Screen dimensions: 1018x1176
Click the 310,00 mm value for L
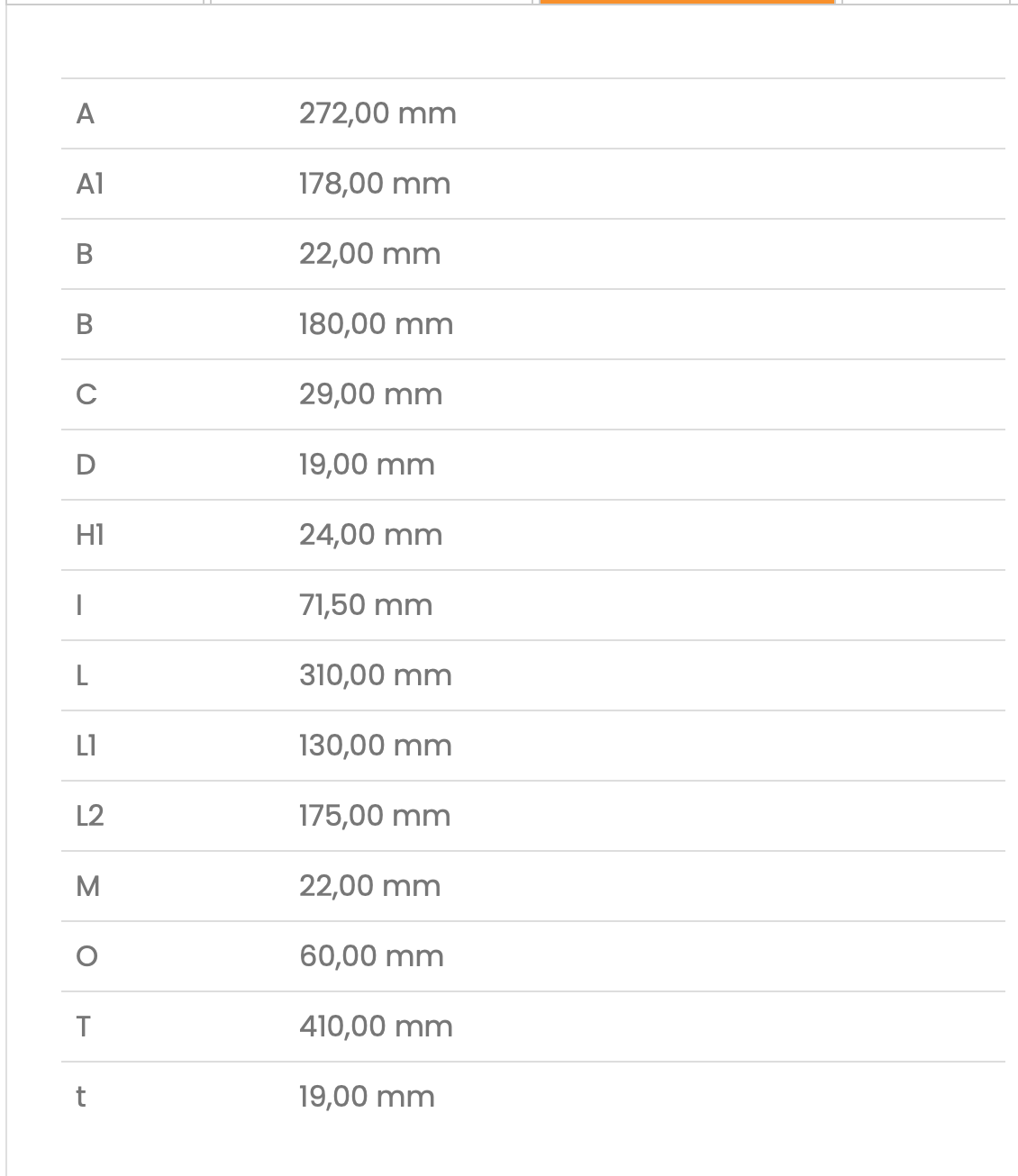[x=376, y=675]
